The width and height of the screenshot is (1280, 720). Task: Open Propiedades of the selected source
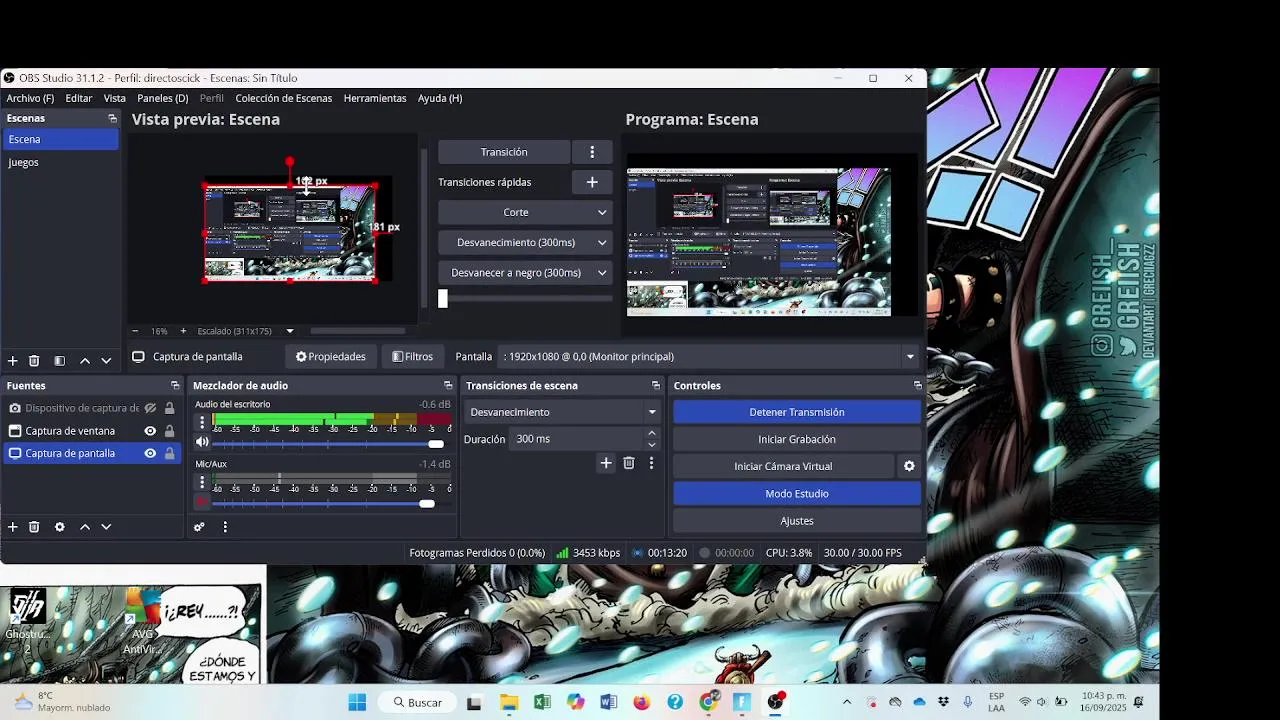pyautogui.click(x=331, y=356)
